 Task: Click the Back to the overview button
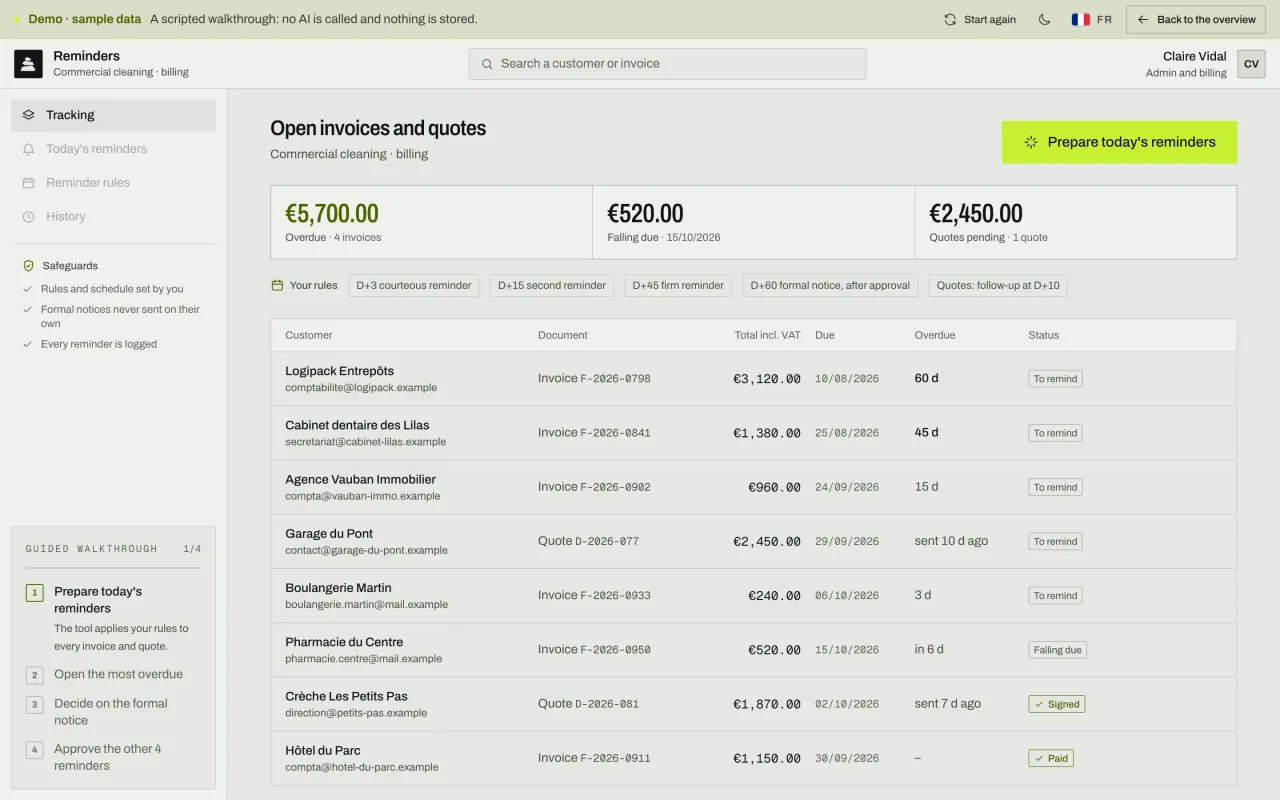click(x=1196, y=19)
